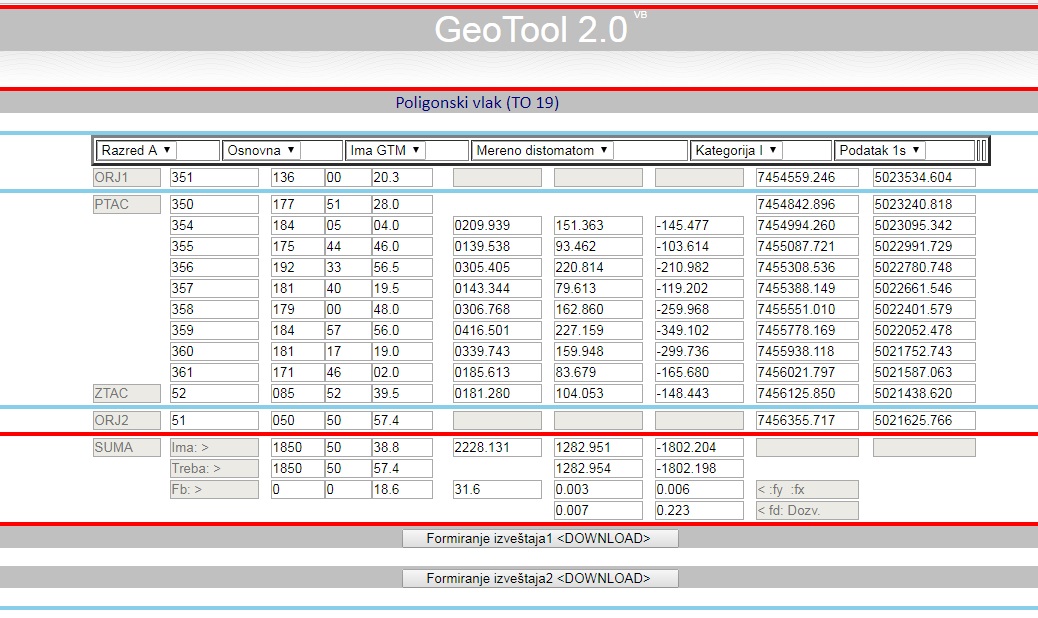The image size is (1038, 618).
Task: Click Formiranje izveštaja1 DOWNLOAD button
Action: [x=539, y=539]
